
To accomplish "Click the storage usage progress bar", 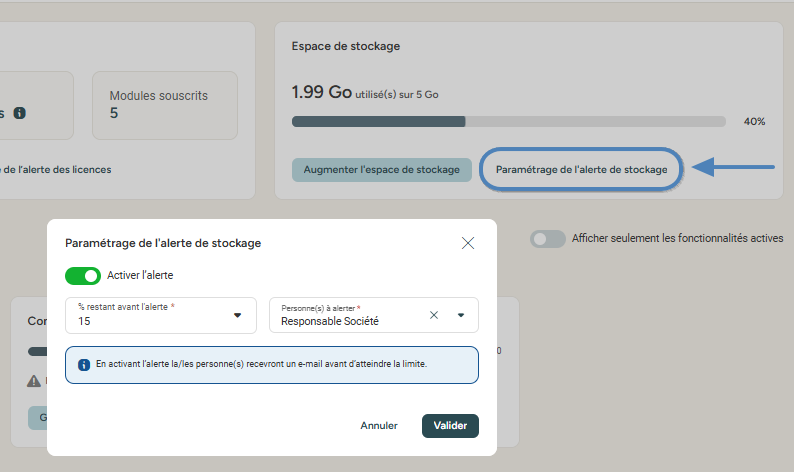I will 508,121.
